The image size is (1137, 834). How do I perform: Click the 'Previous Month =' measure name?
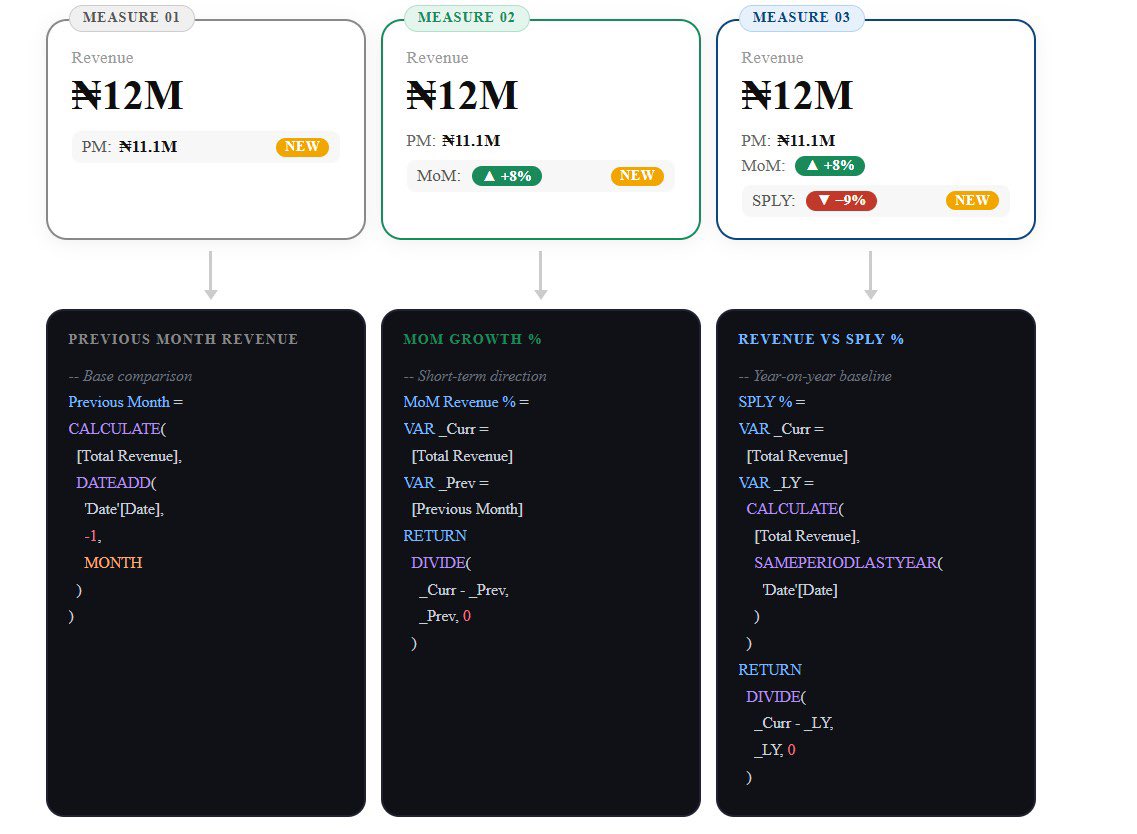[125, 402]
